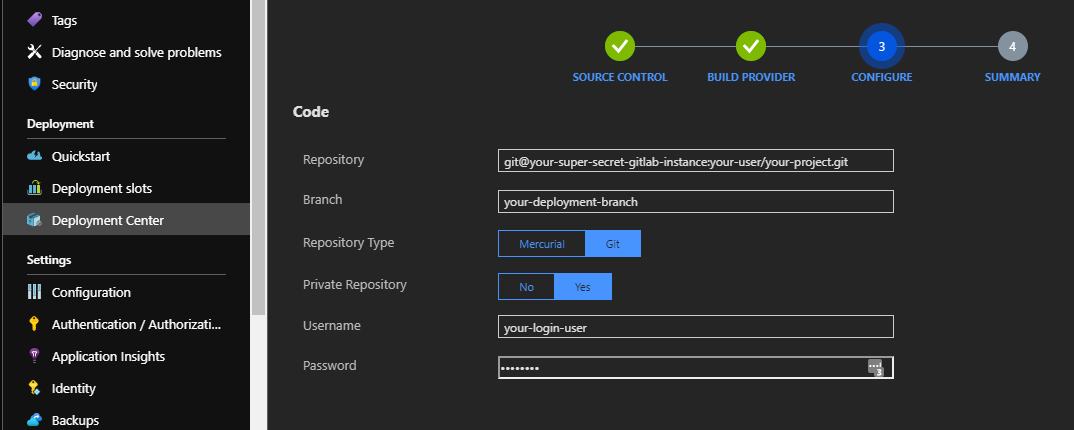Go to Source Control wizard step
Screen dimensions: 1074x430
click(620, 46)
